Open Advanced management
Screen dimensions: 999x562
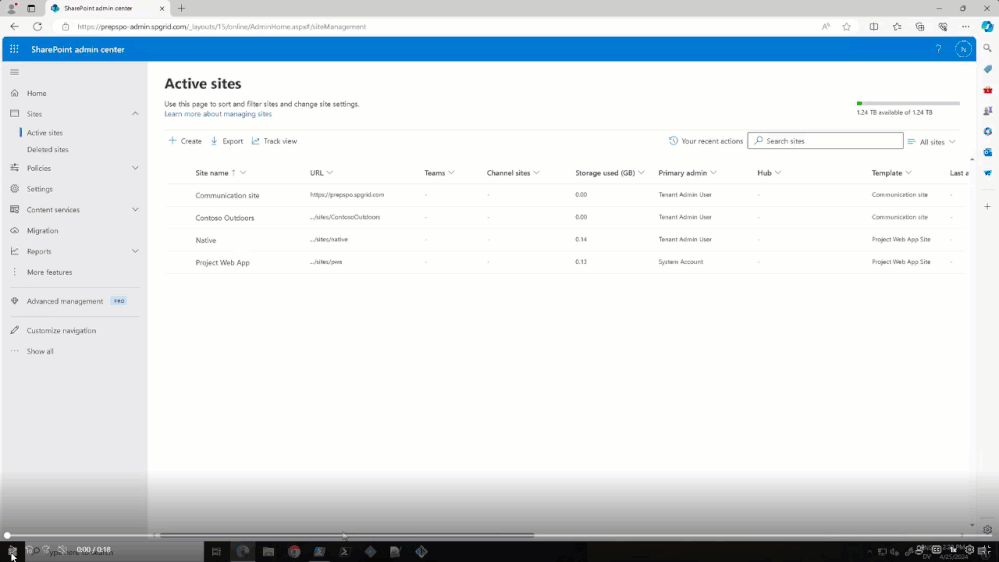(x=64, y=301)
